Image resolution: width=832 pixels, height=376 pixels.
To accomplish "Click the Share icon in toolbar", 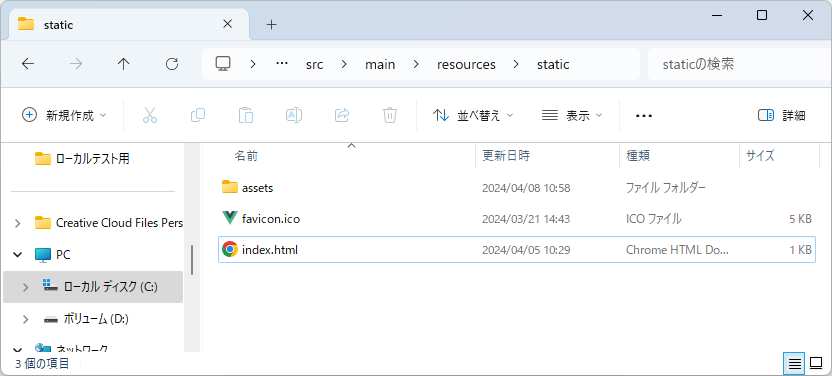I will tap(342, 115).
